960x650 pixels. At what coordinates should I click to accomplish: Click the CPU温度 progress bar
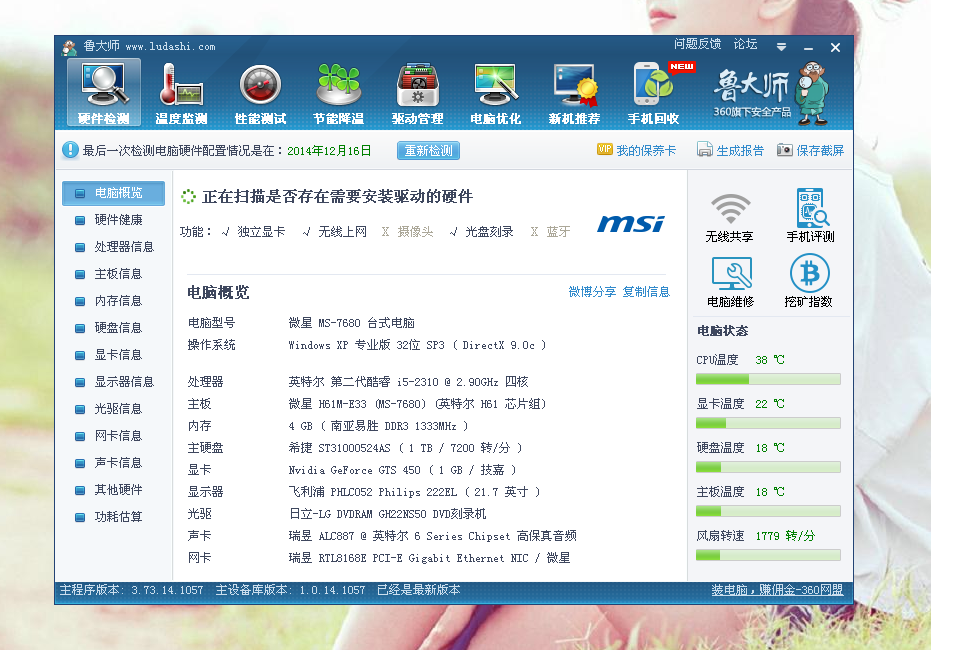point(768,379)
